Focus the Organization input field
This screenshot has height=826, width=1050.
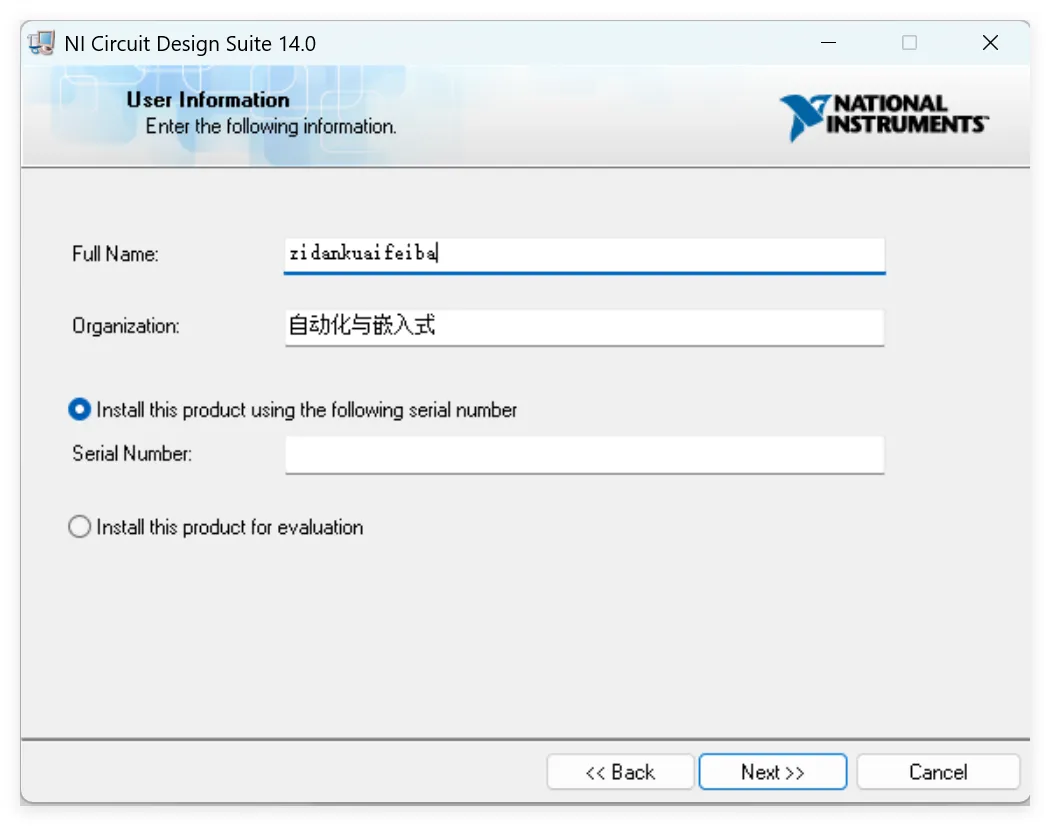[585, 327]
